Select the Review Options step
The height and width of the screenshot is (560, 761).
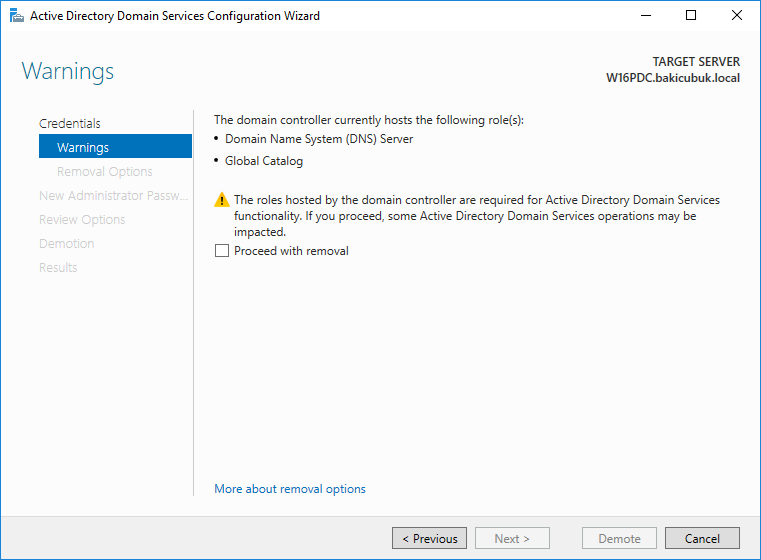[82, 219]
